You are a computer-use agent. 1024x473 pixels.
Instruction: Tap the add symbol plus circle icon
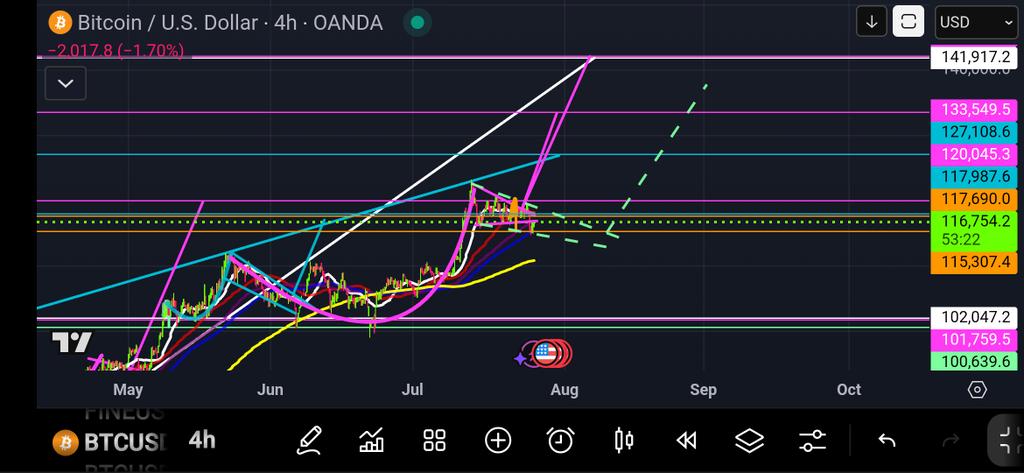(498, 440)
